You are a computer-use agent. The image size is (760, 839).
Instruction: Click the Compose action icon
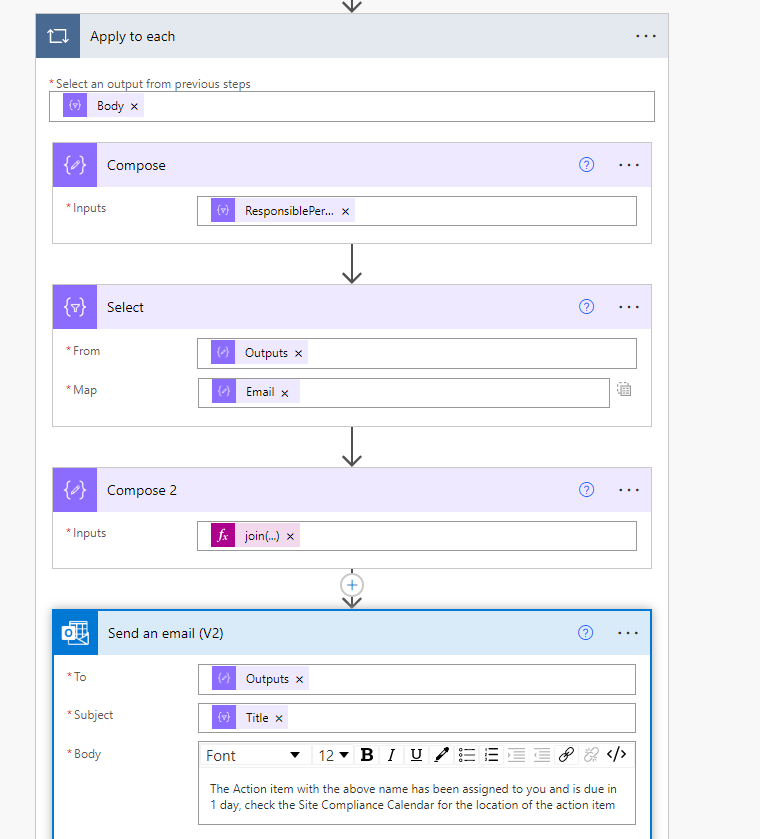click(x=75, y=165)
